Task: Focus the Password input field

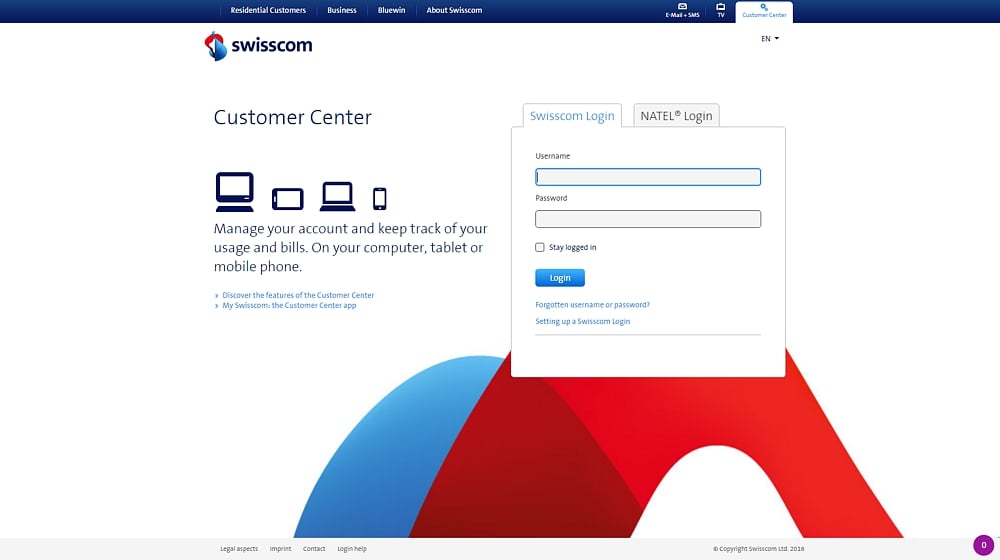Action: coord(648,219)
